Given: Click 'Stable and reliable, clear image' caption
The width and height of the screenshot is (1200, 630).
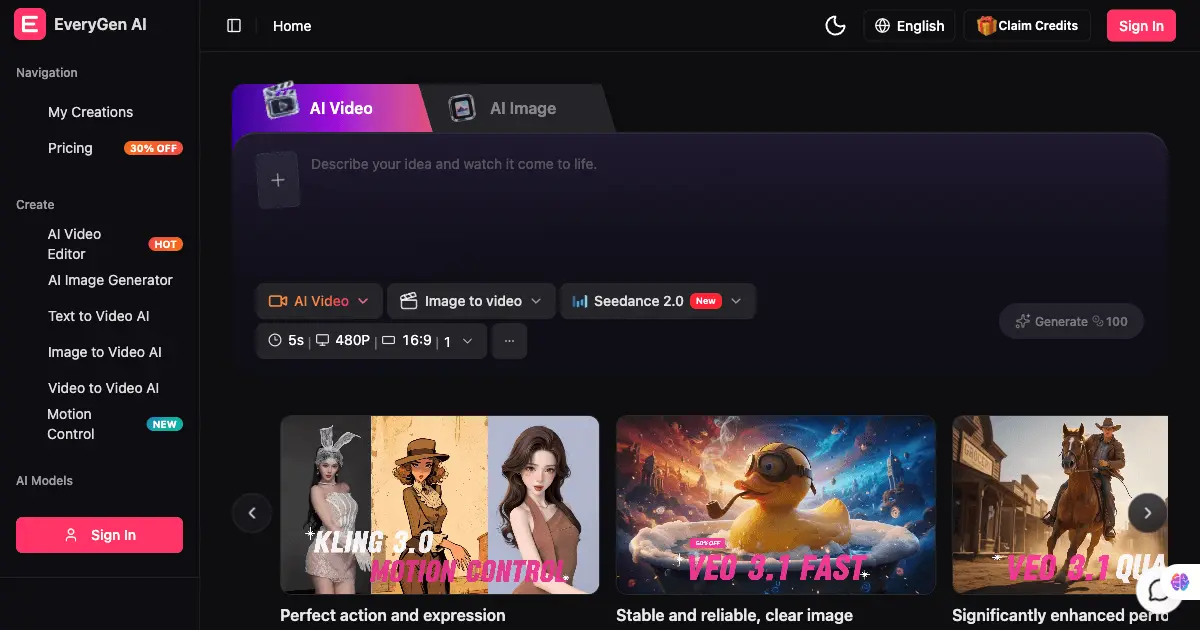Looking at the screenshot, I should pyautogui.click(x=735, y=616).
